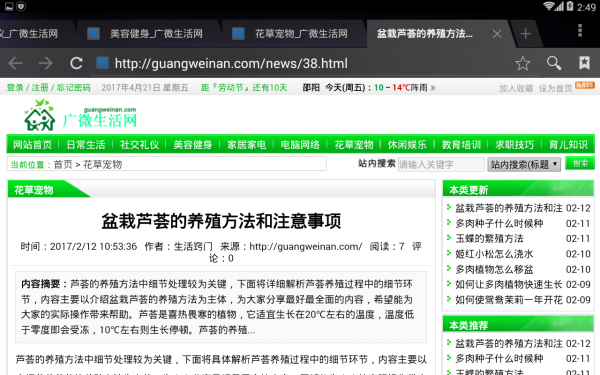
Task: Open 盆栽芦荟的养殖方法和注 under 本类更新
Action: pyautogui.click(x=509, y=208)
